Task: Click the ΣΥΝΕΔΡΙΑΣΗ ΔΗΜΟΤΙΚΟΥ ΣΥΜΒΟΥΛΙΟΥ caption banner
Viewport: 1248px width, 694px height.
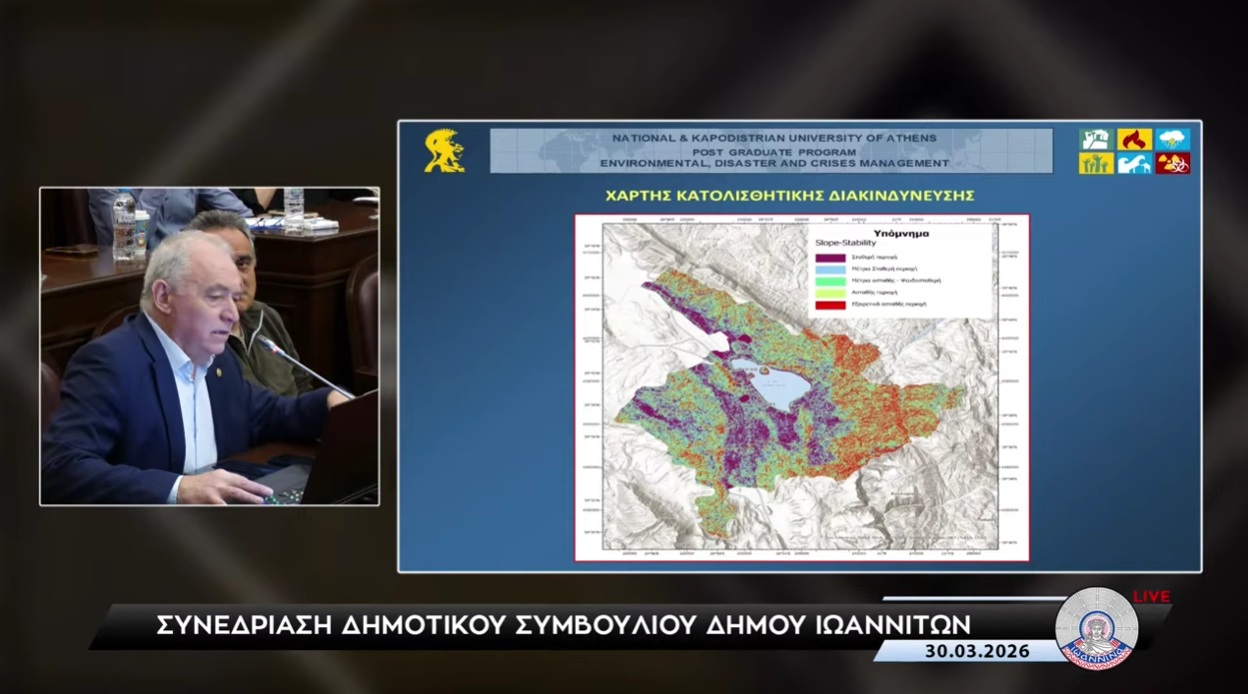Action: [564, 625]
